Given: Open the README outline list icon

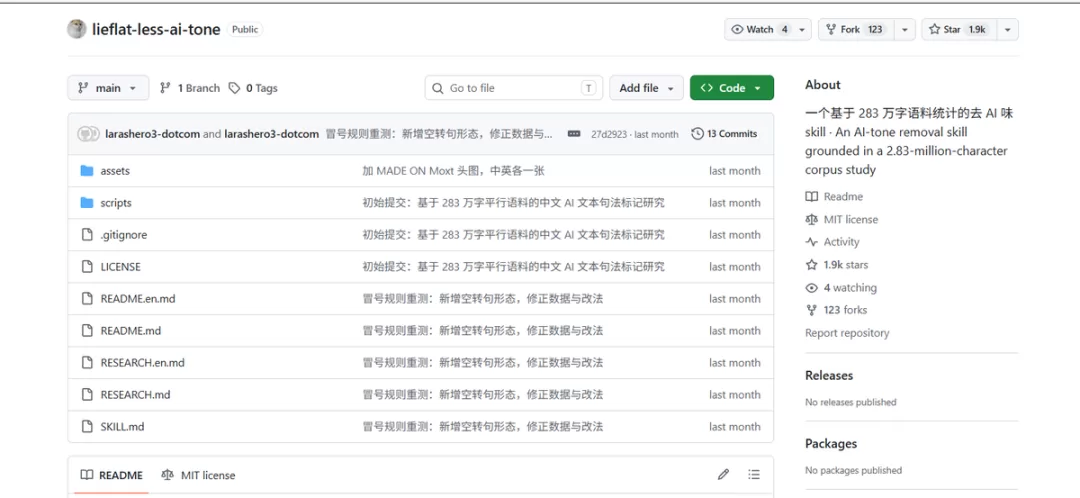Looking at the screenshot, I should click(754, 475).
